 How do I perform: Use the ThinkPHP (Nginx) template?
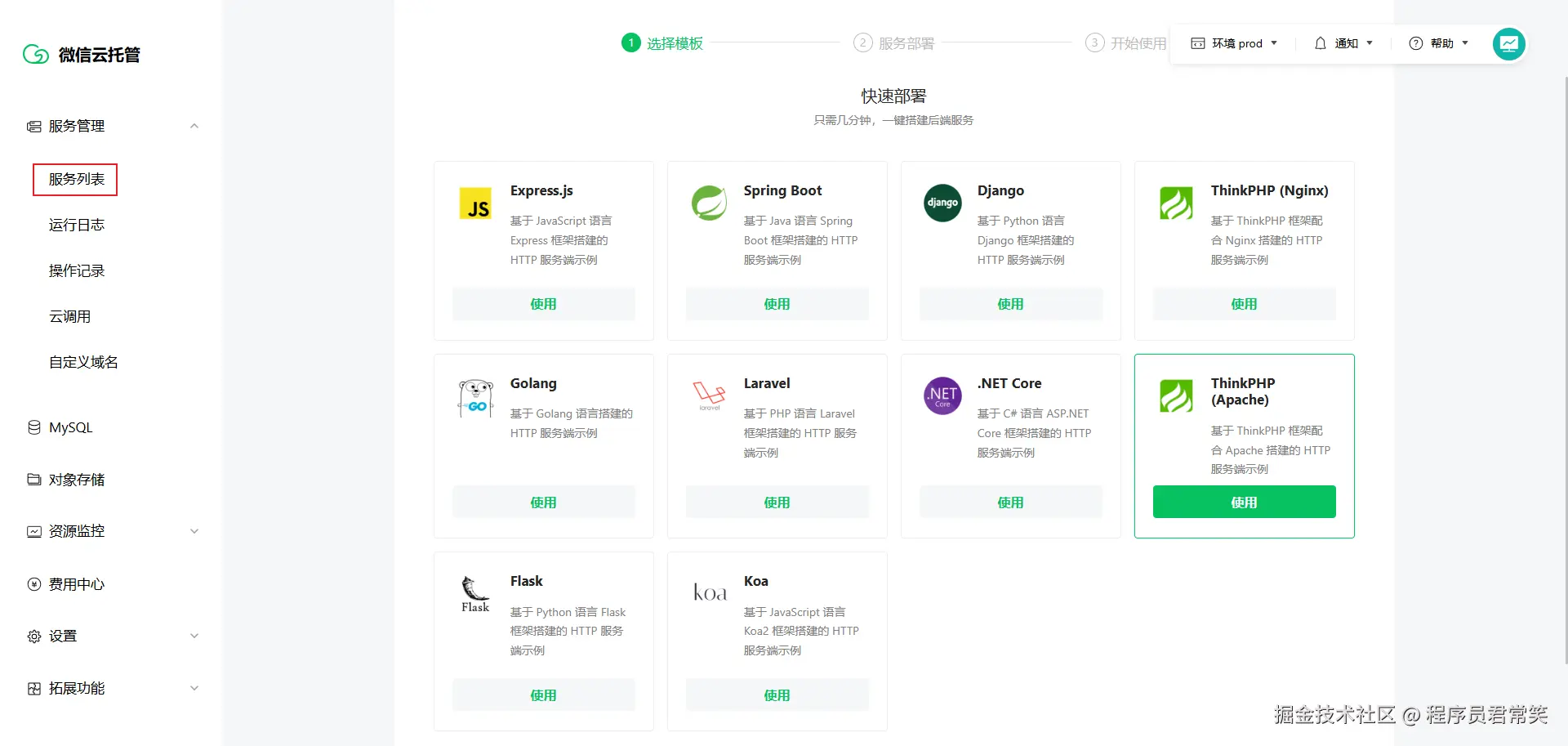pyautogui.click(x=1245, y=304)
